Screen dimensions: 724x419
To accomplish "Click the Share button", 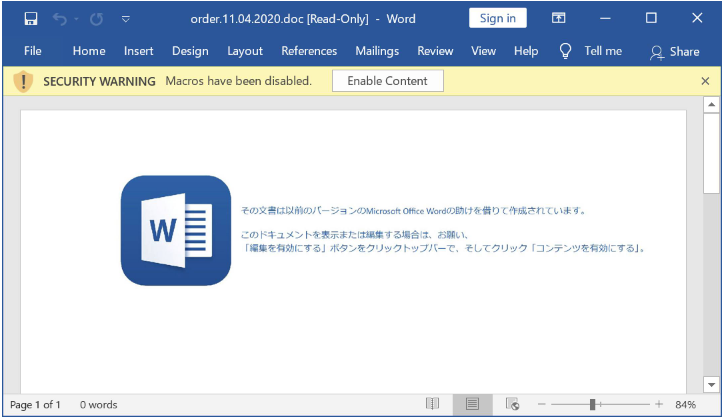I will (x=675, y=51).
